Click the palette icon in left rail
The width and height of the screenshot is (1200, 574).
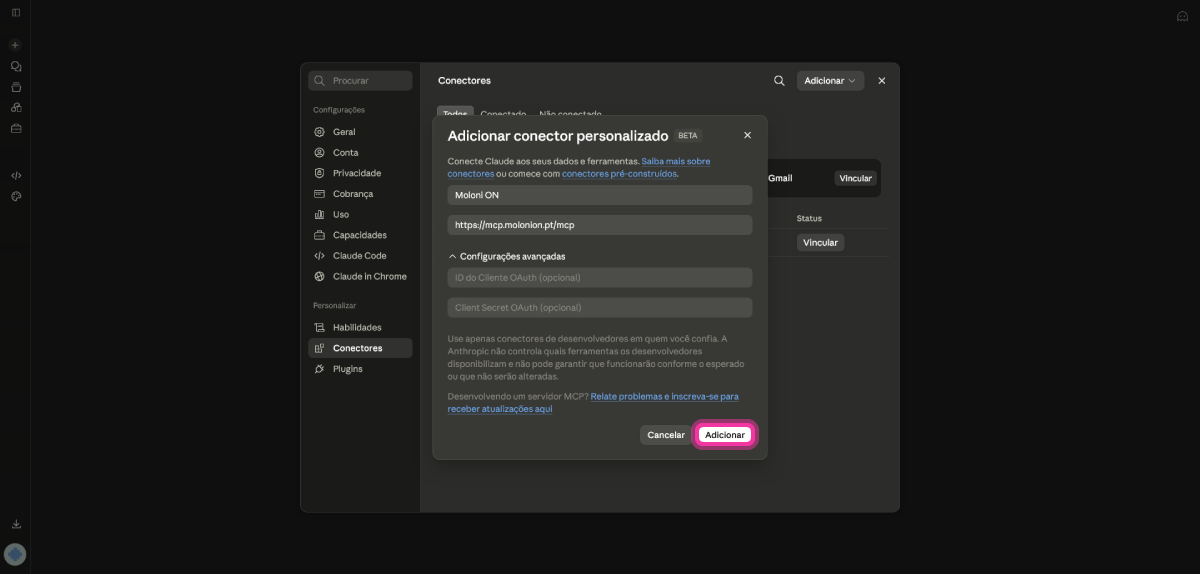tap(15, 196)
